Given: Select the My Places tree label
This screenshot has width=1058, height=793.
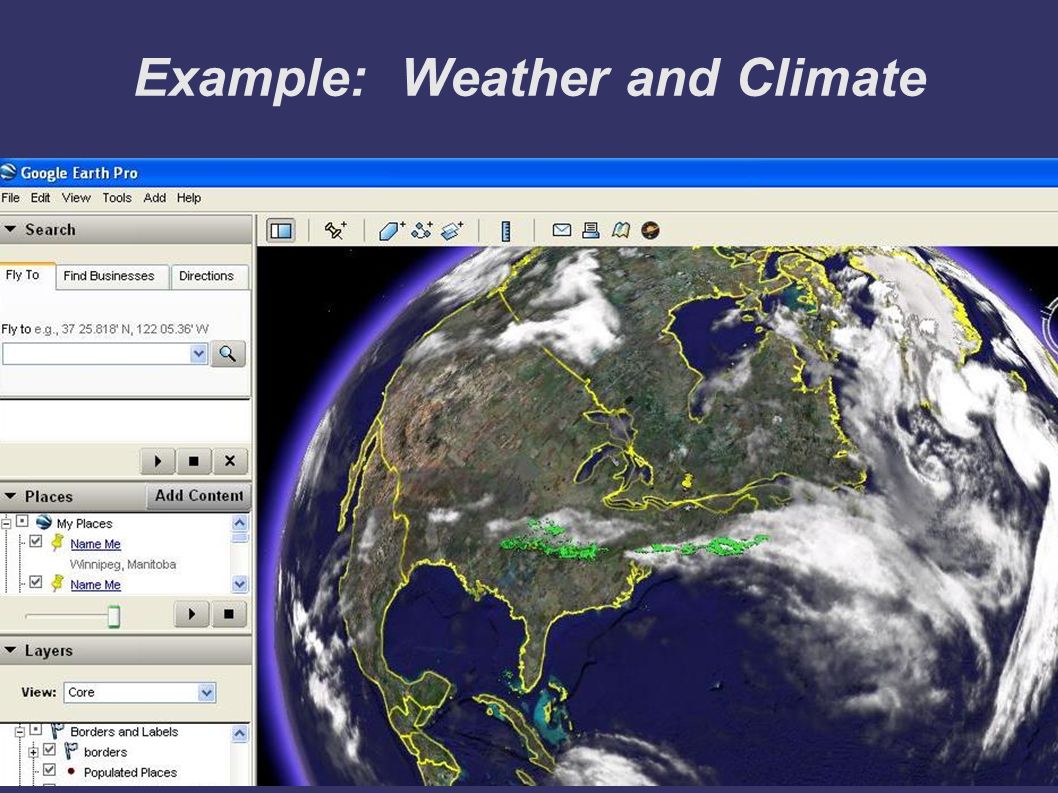Looking at the screenshot, I should 84,524.
